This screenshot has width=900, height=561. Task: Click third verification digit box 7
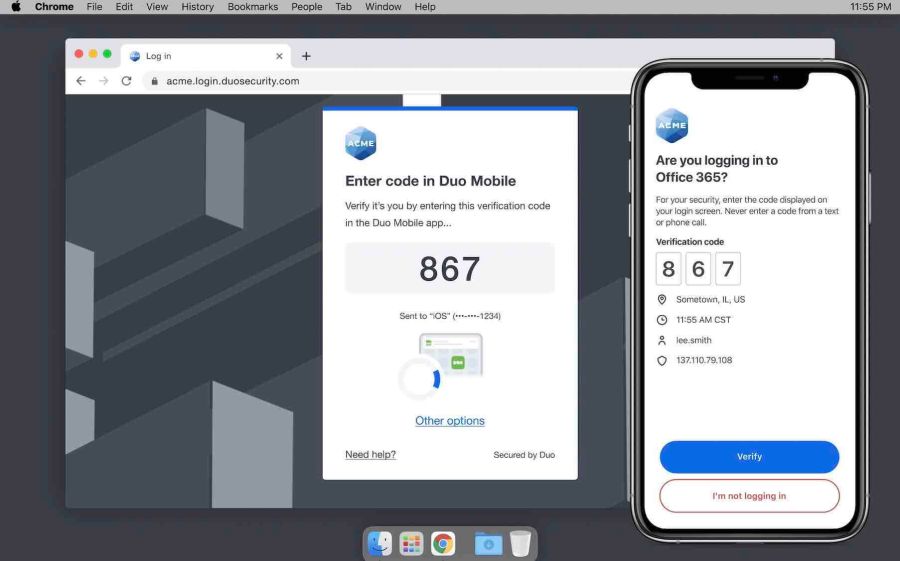point(728,269)
